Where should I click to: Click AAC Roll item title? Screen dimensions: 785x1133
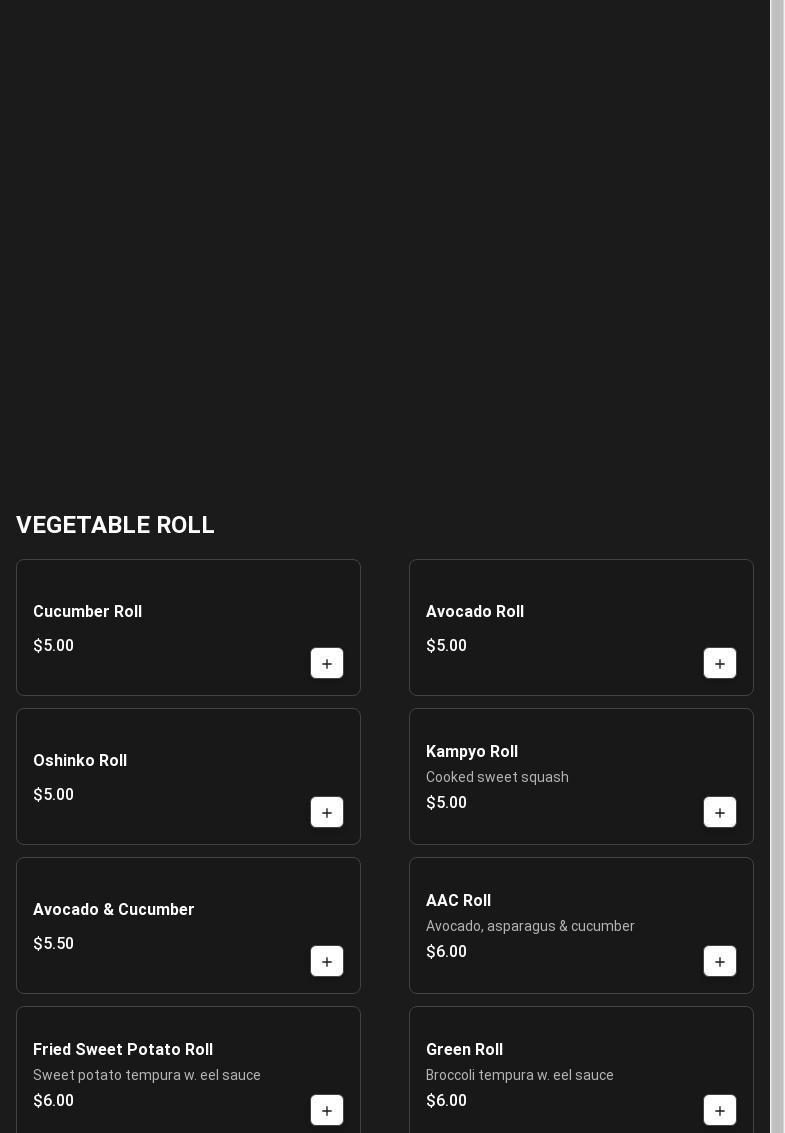(458, 901)
